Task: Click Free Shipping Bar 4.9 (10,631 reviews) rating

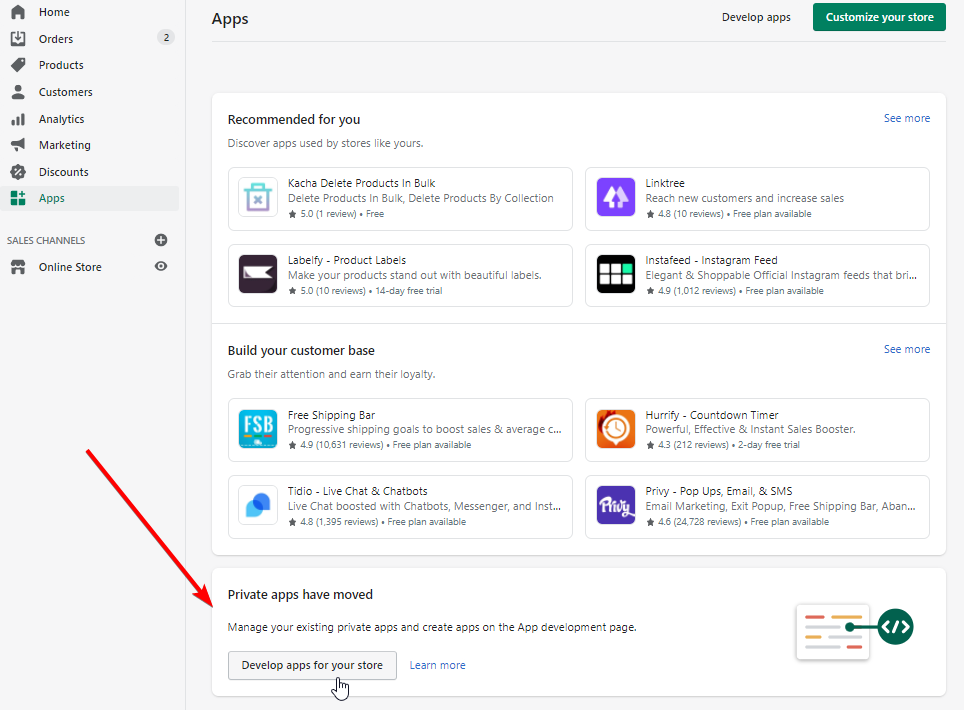Action: (x=336, y=445)
